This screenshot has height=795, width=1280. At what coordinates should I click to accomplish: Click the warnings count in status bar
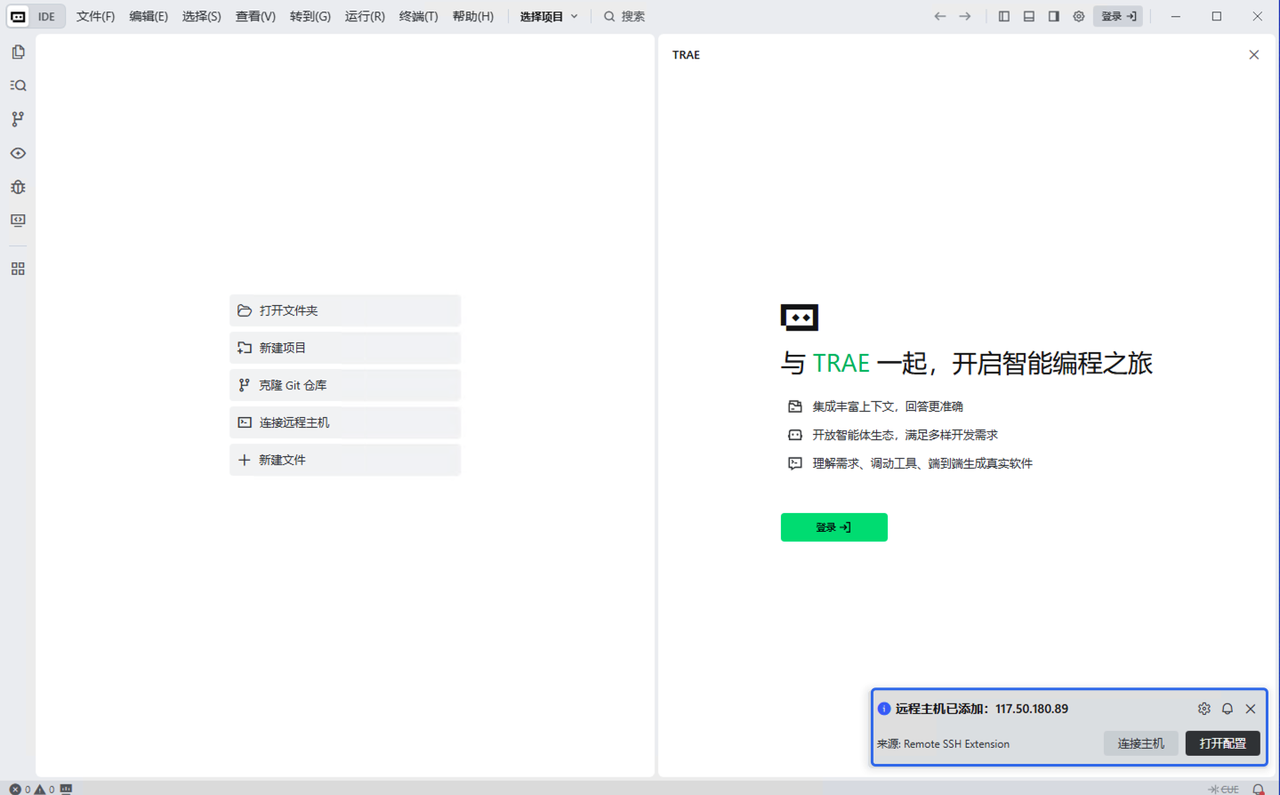44,789
